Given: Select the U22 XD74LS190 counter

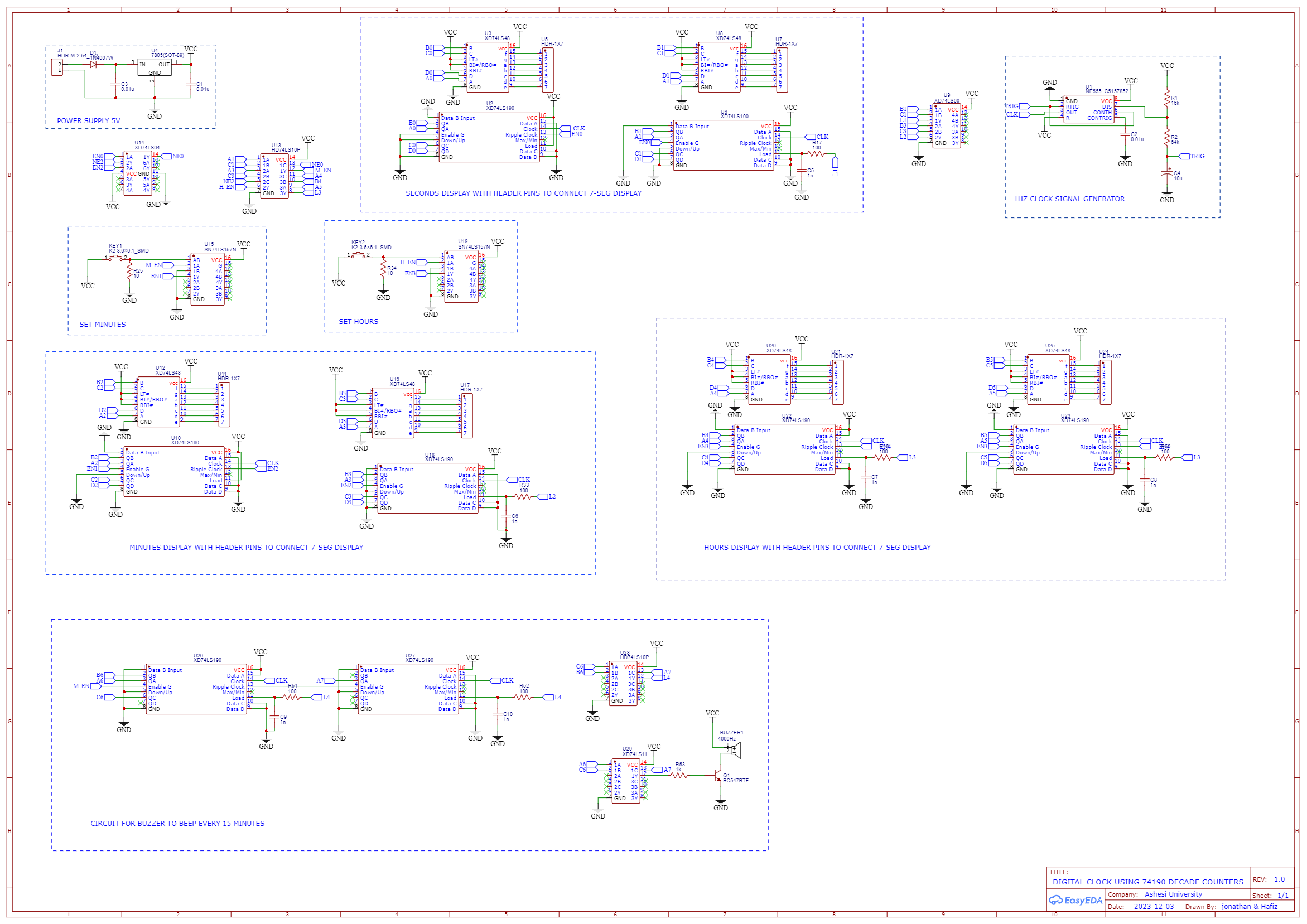Looking at the screenshot, I should 785,449.
